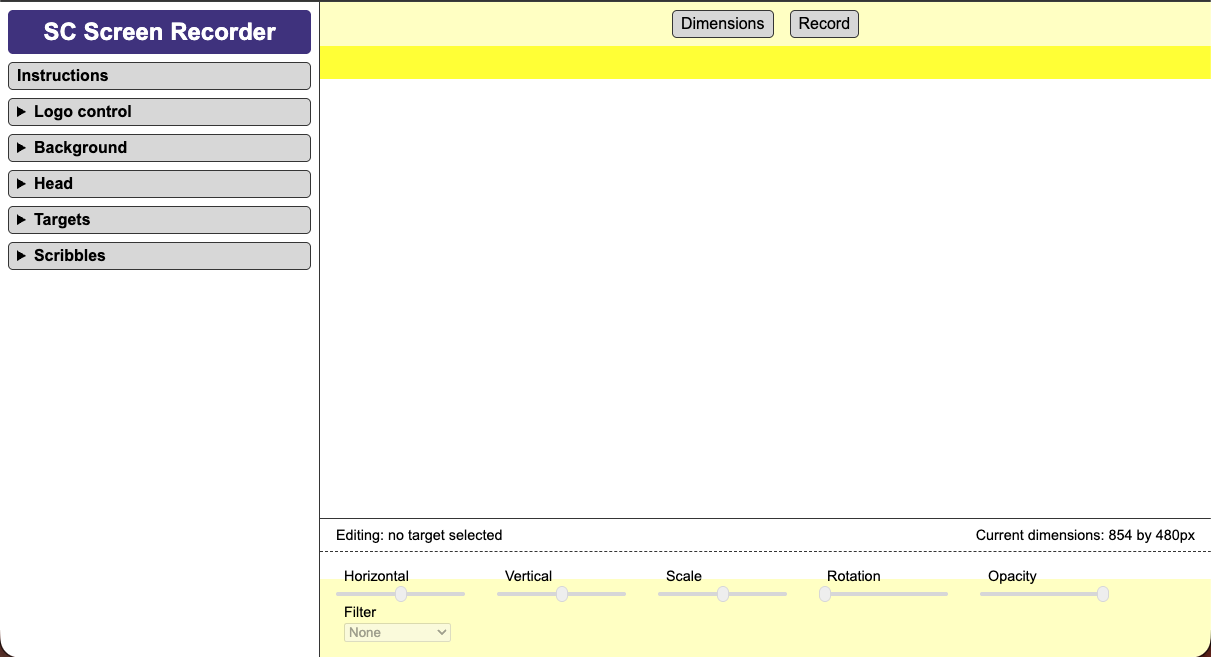
Task: Click the blank white canvas area
Action: click(765, 300)
